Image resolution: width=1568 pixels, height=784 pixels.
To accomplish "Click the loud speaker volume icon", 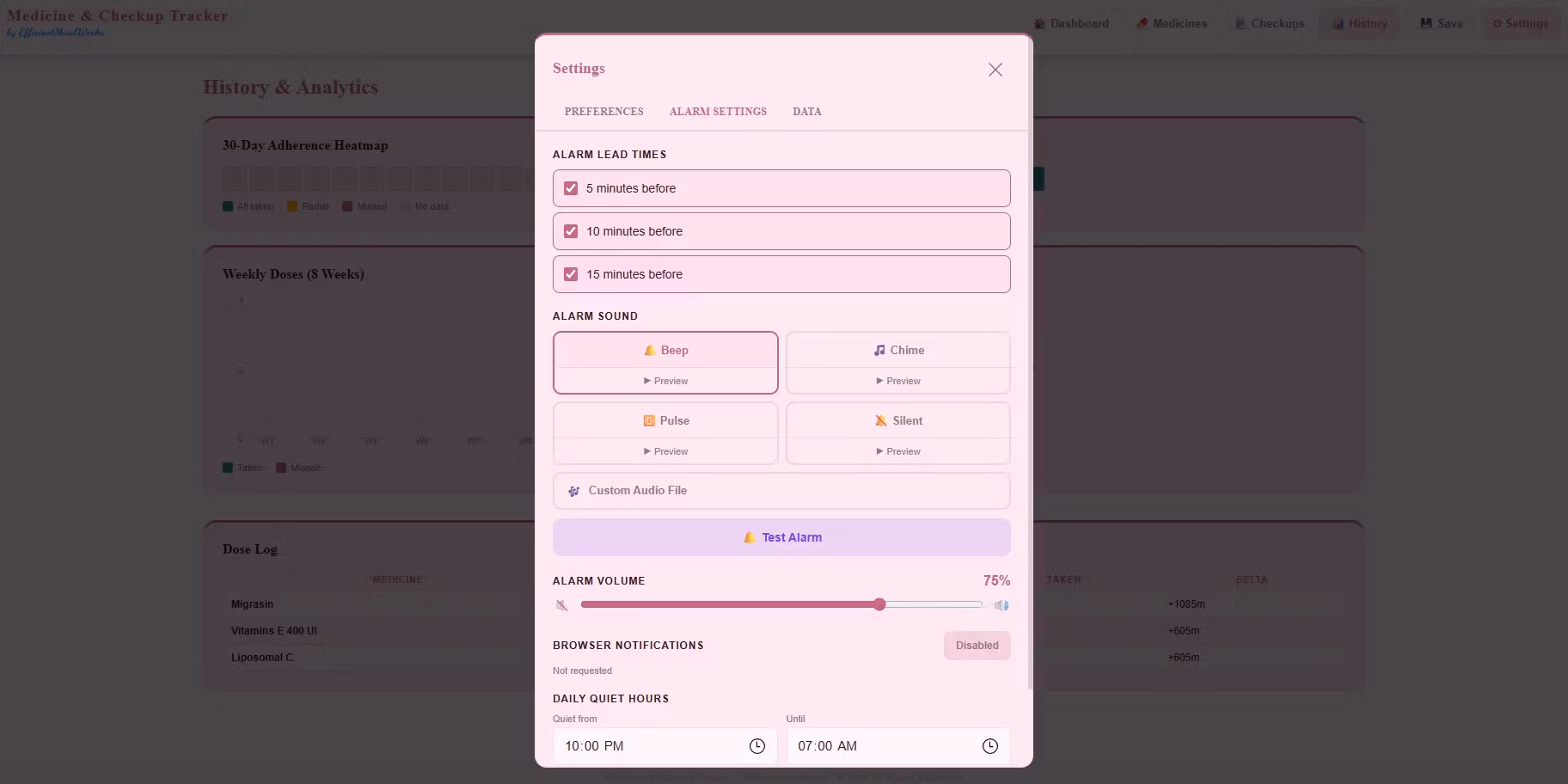I will pyautogui.click(x=1001, y=605).
